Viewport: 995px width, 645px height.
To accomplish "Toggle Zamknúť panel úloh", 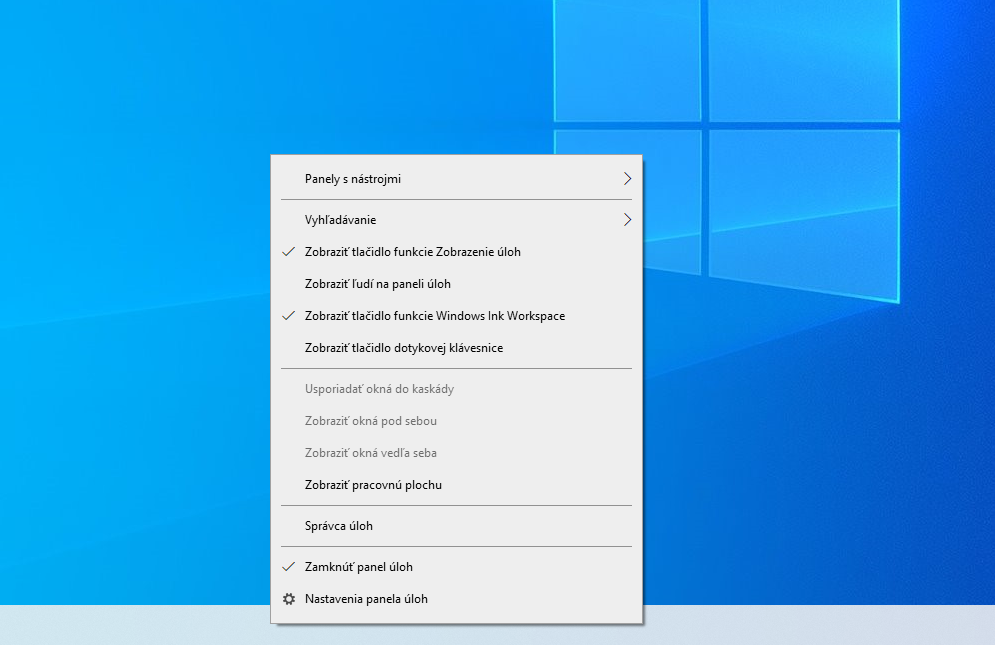I will pyautogui.click(x=456, y=567).
